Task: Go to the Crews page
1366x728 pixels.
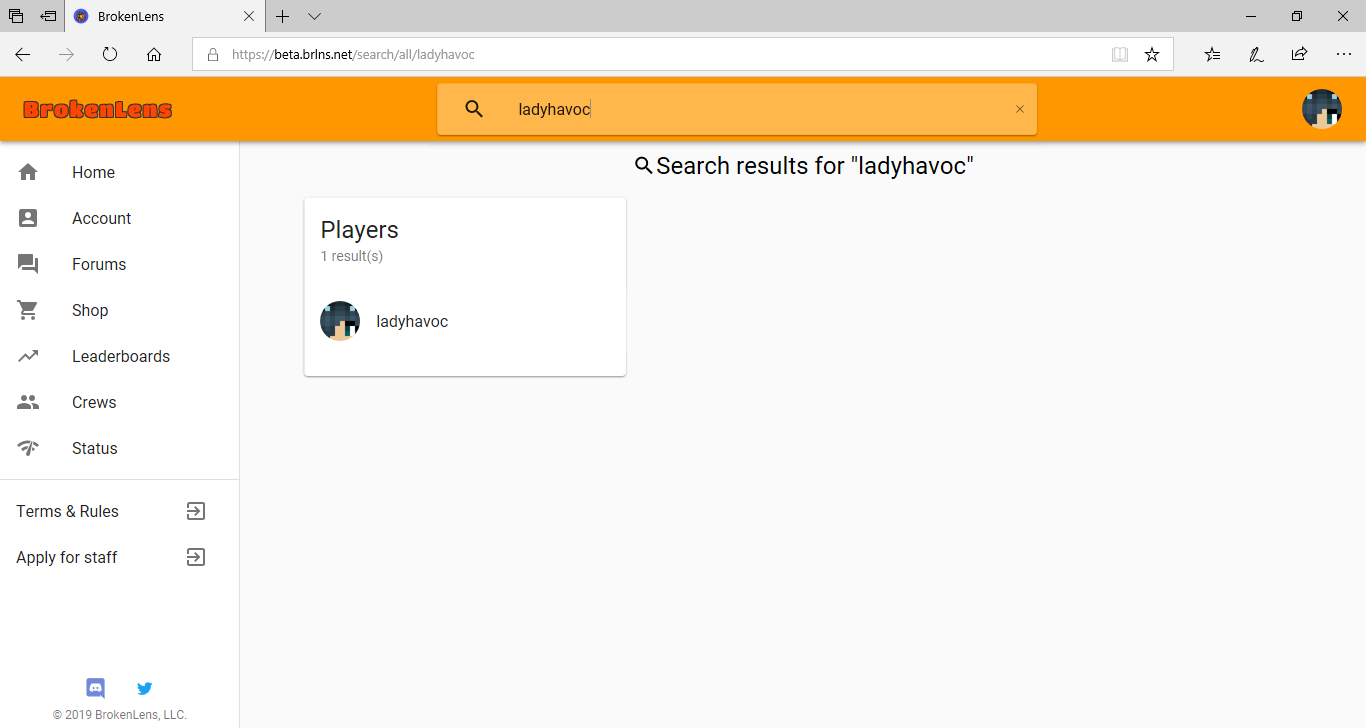Action: click(x=120, y=402)
